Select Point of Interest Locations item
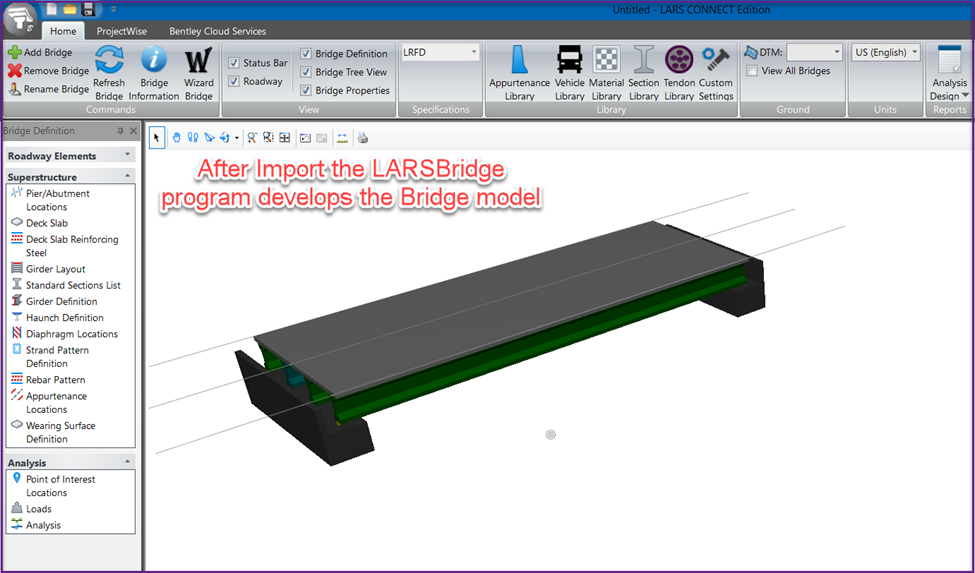This screenshot has height=573, width=975. pyautogui.click(x=53, y=485)
